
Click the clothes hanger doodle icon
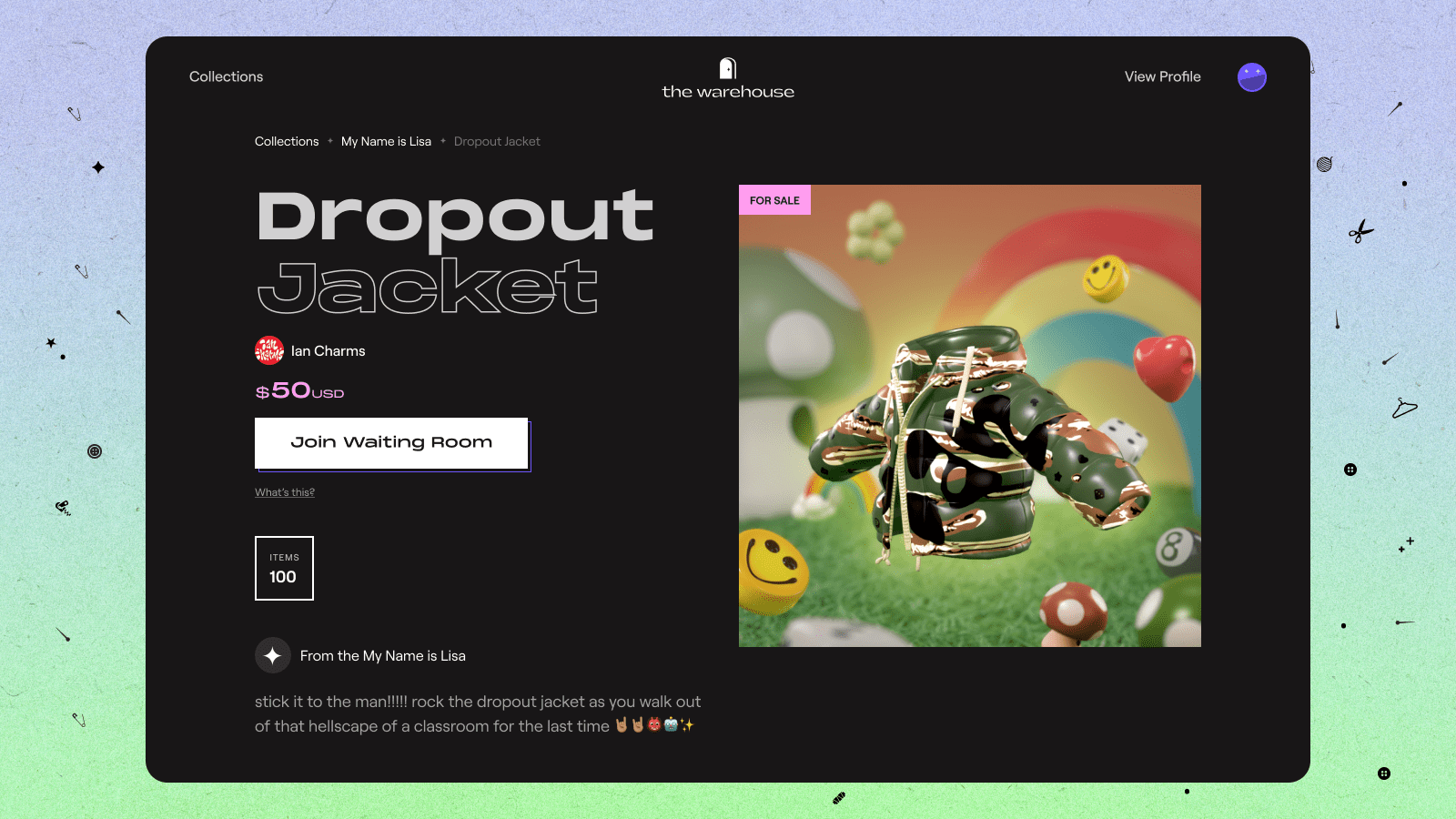tap(1404, 408)
